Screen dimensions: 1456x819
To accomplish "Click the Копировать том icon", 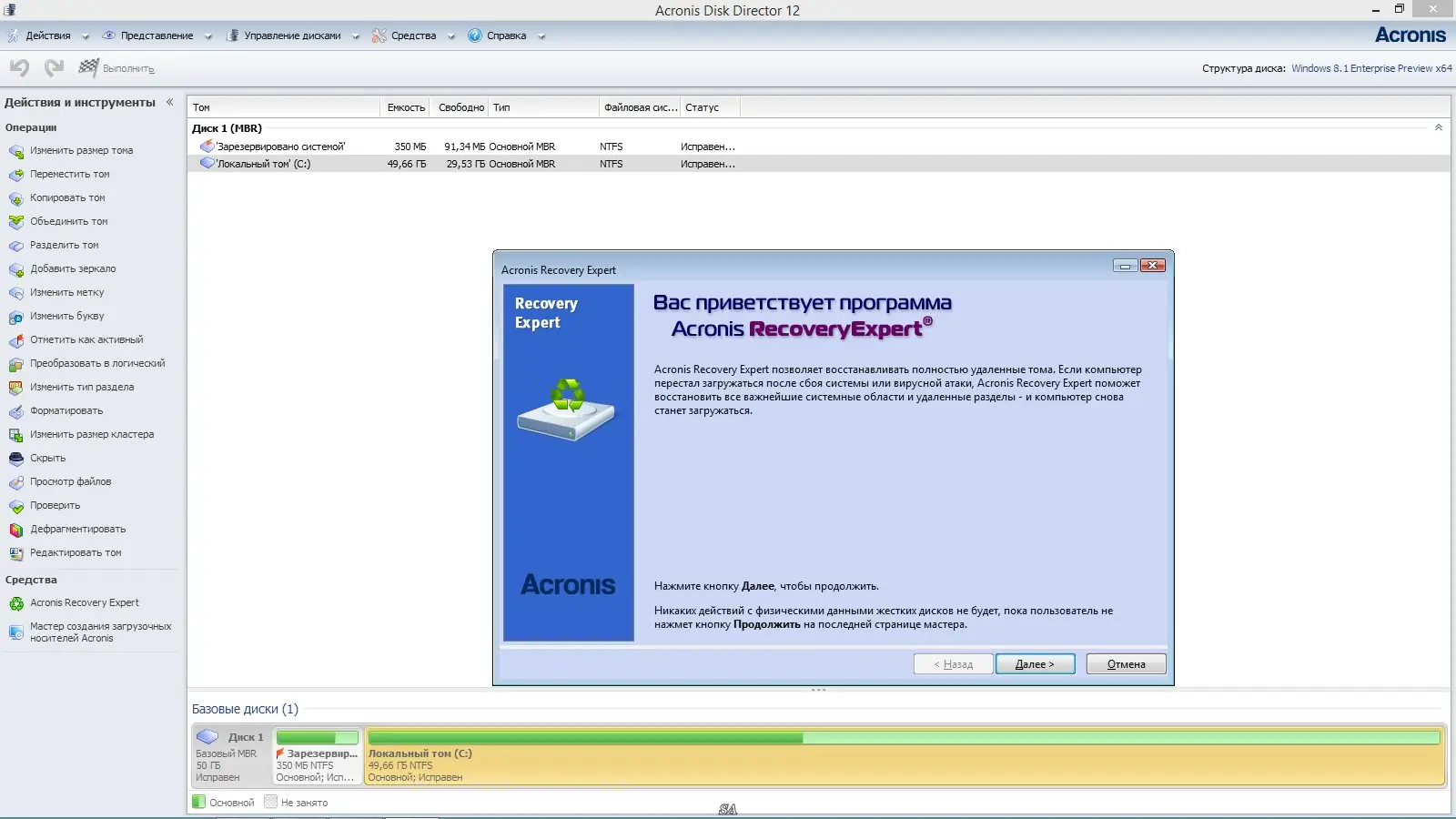I will point(16,198).
